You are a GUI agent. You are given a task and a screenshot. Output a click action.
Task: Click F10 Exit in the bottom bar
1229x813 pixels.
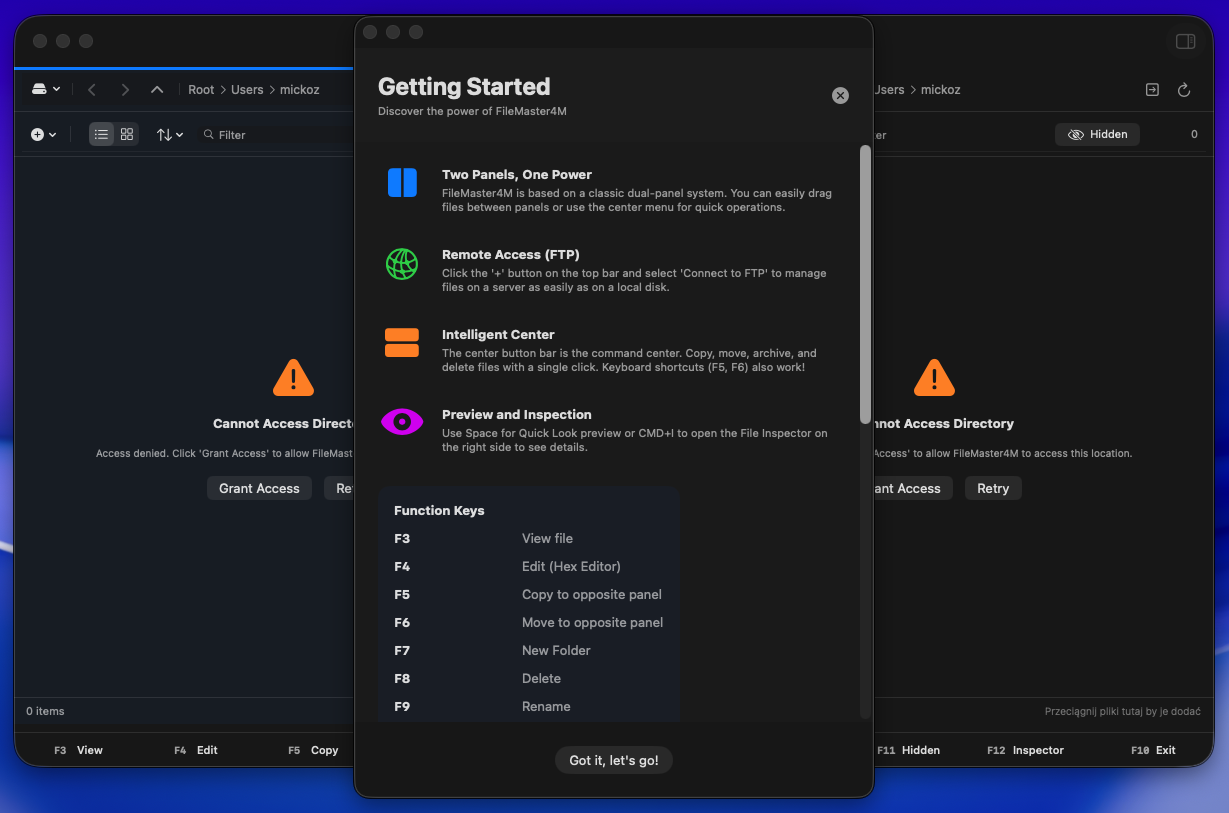(x=1153, y=750)
